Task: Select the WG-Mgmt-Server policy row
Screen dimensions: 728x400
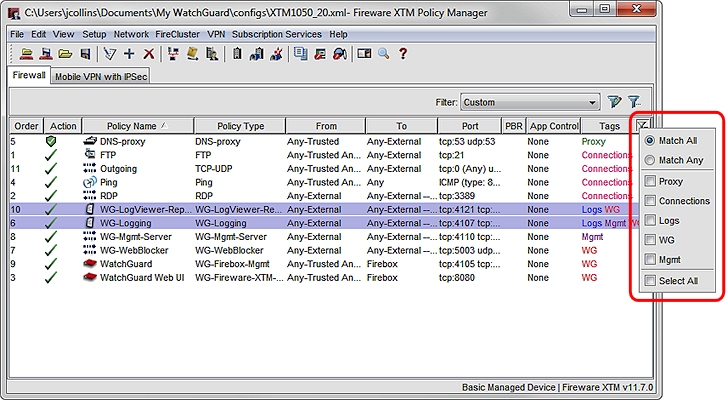Action: (x=324, y=237)
